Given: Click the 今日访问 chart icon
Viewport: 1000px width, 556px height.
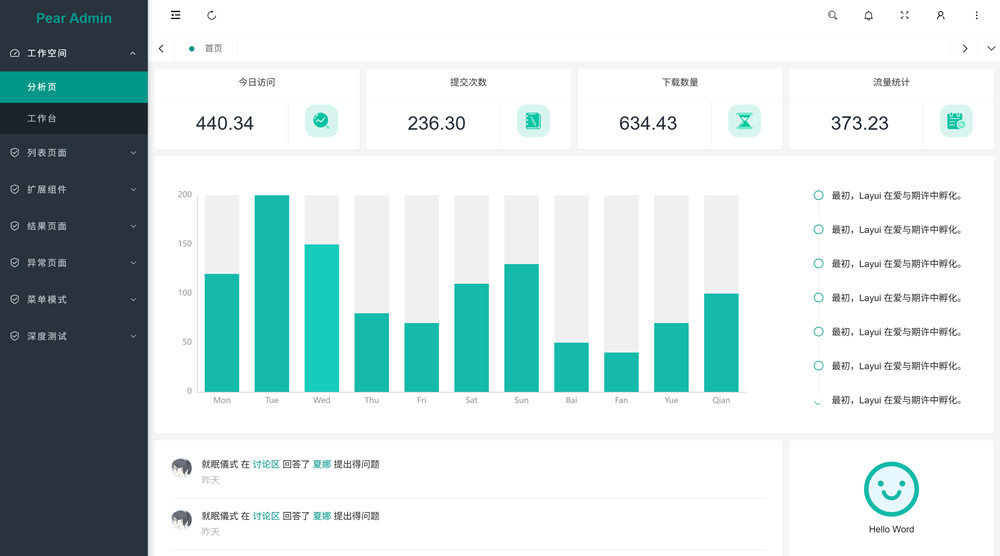Looking at the screenshot, I should (321, 121).
